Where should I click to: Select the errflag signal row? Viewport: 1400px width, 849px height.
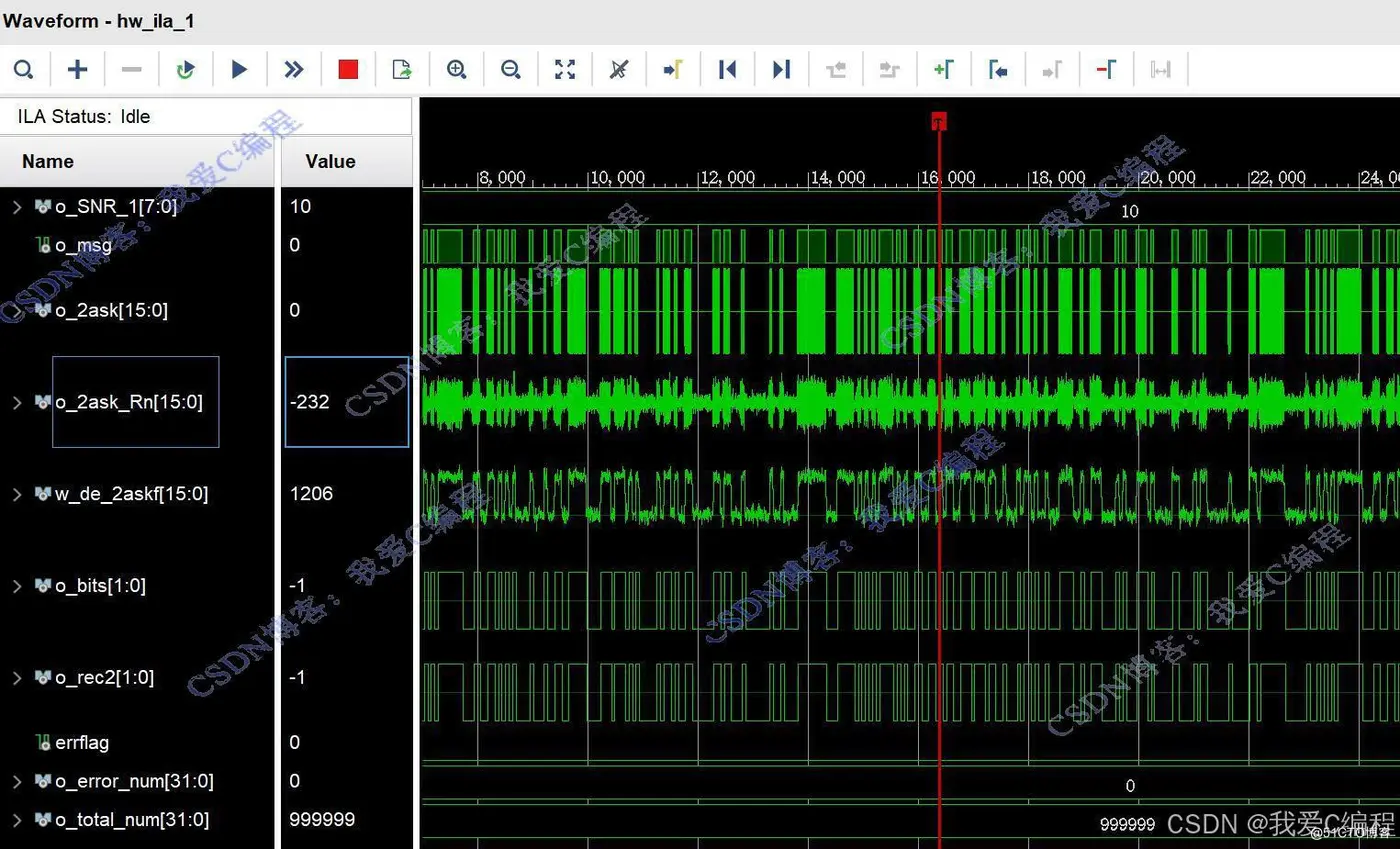pos(82,742)
